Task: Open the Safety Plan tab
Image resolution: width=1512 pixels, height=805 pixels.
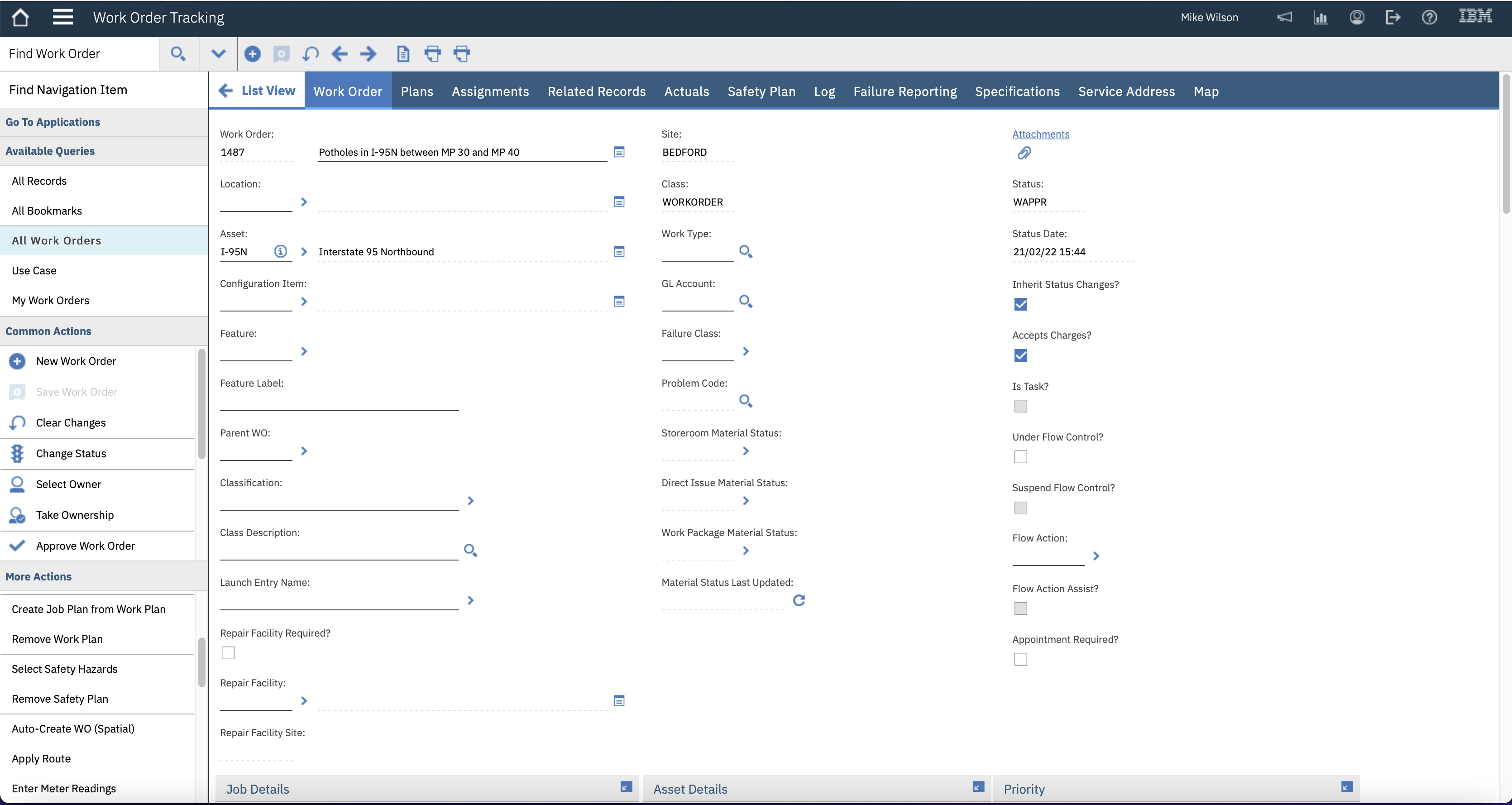Action: (761, 91)
